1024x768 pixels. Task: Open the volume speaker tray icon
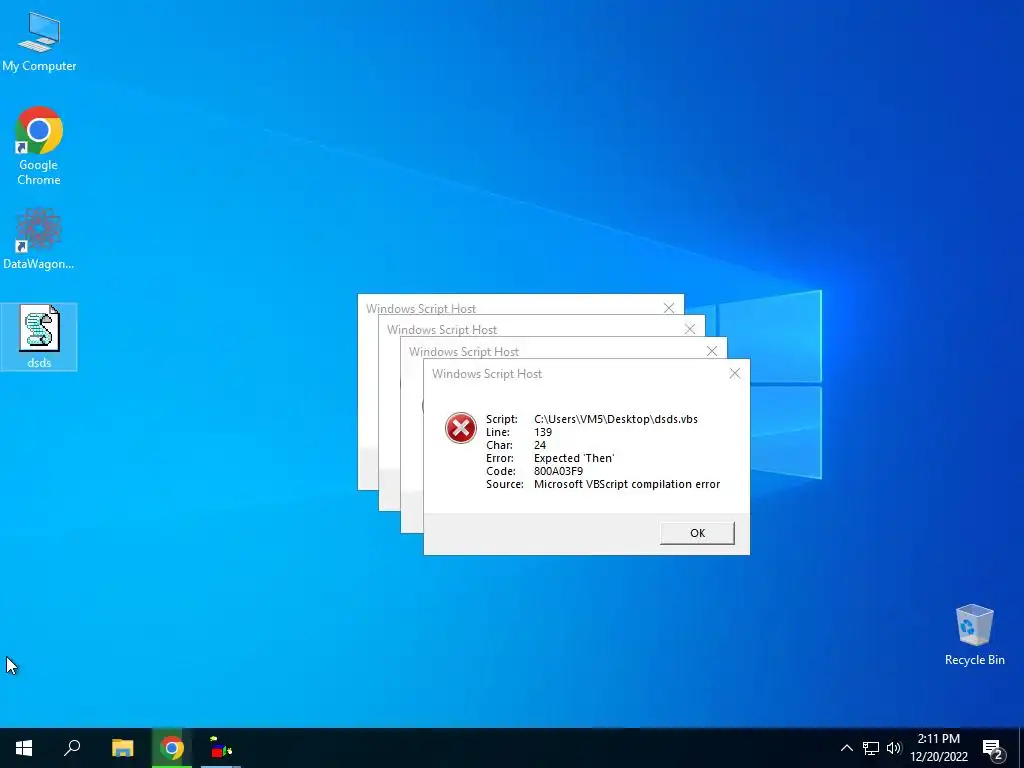click(894, 748)
